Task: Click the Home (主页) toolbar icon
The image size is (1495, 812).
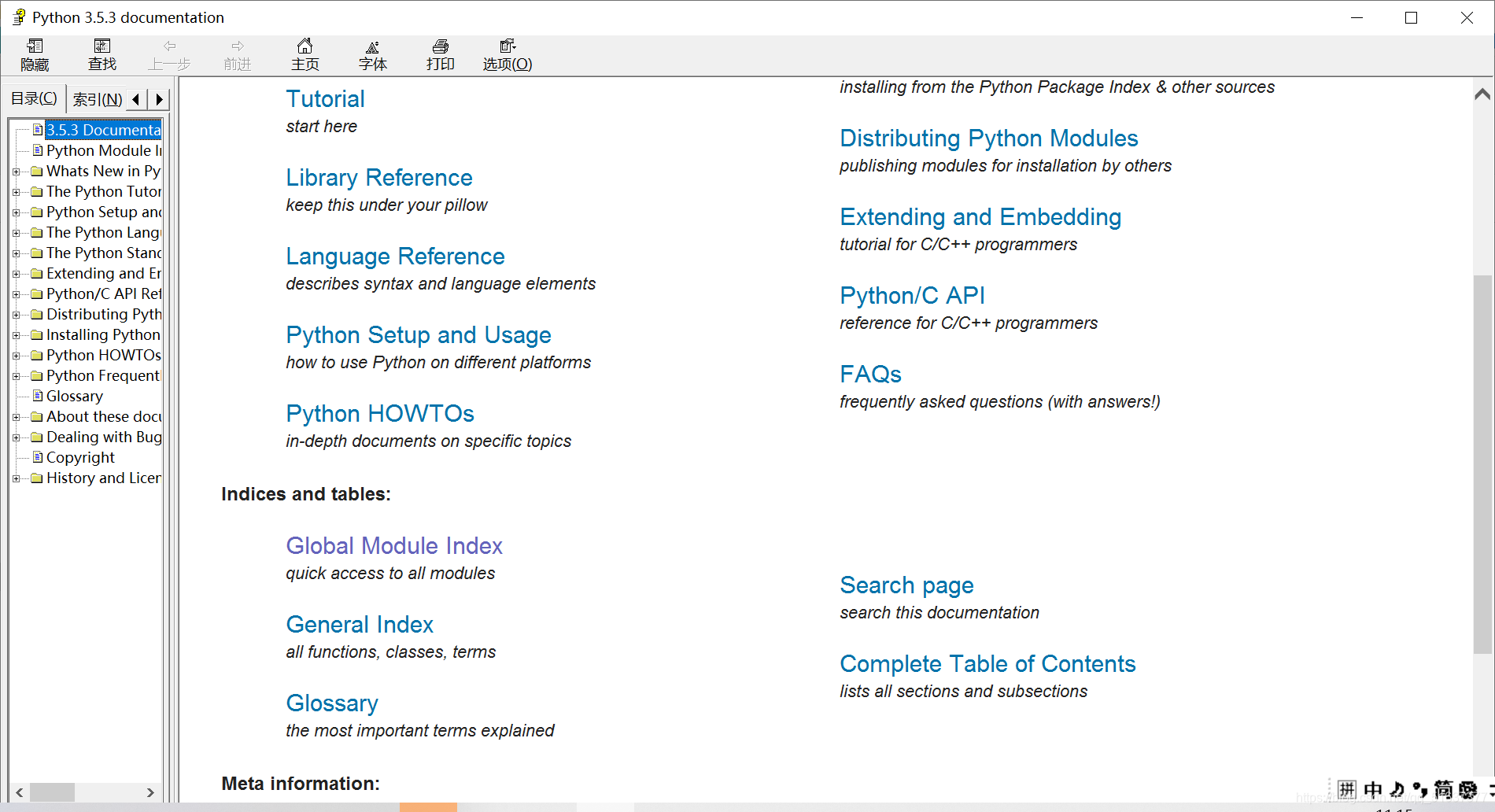Action: 305,54
